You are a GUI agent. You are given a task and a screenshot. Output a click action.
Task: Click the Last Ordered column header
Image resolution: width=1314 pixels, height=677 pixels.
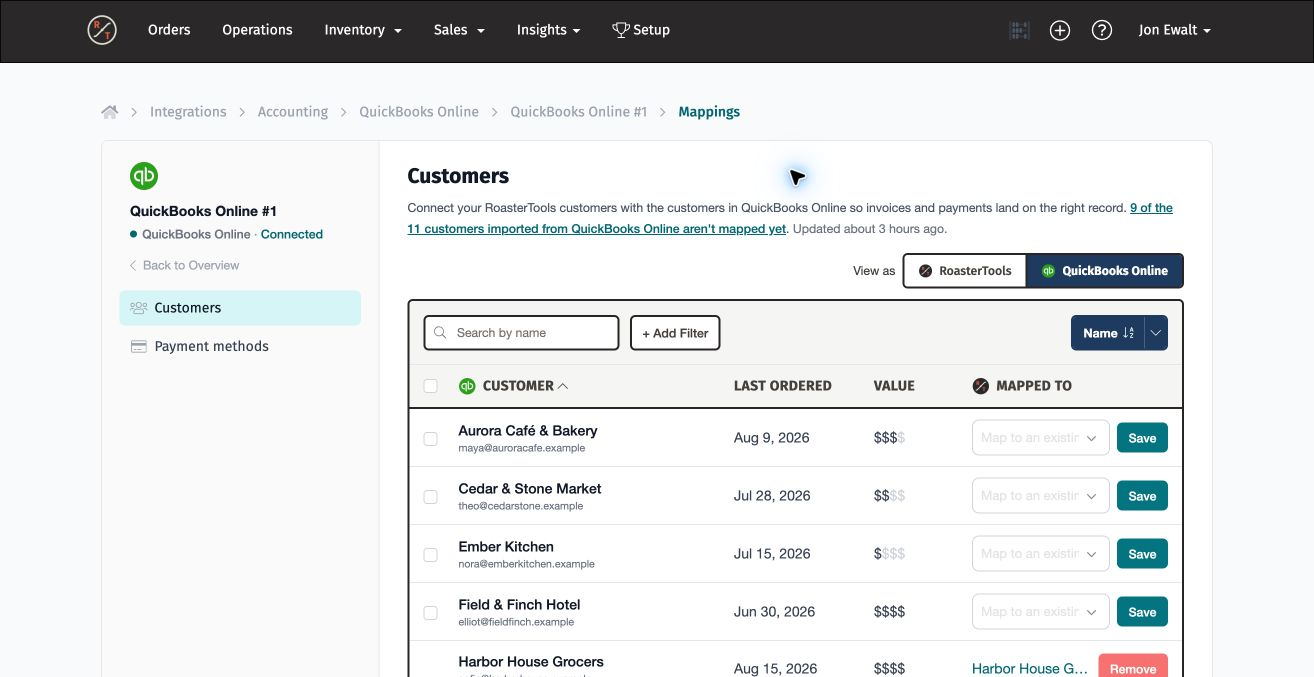click(x=783, y=386)
